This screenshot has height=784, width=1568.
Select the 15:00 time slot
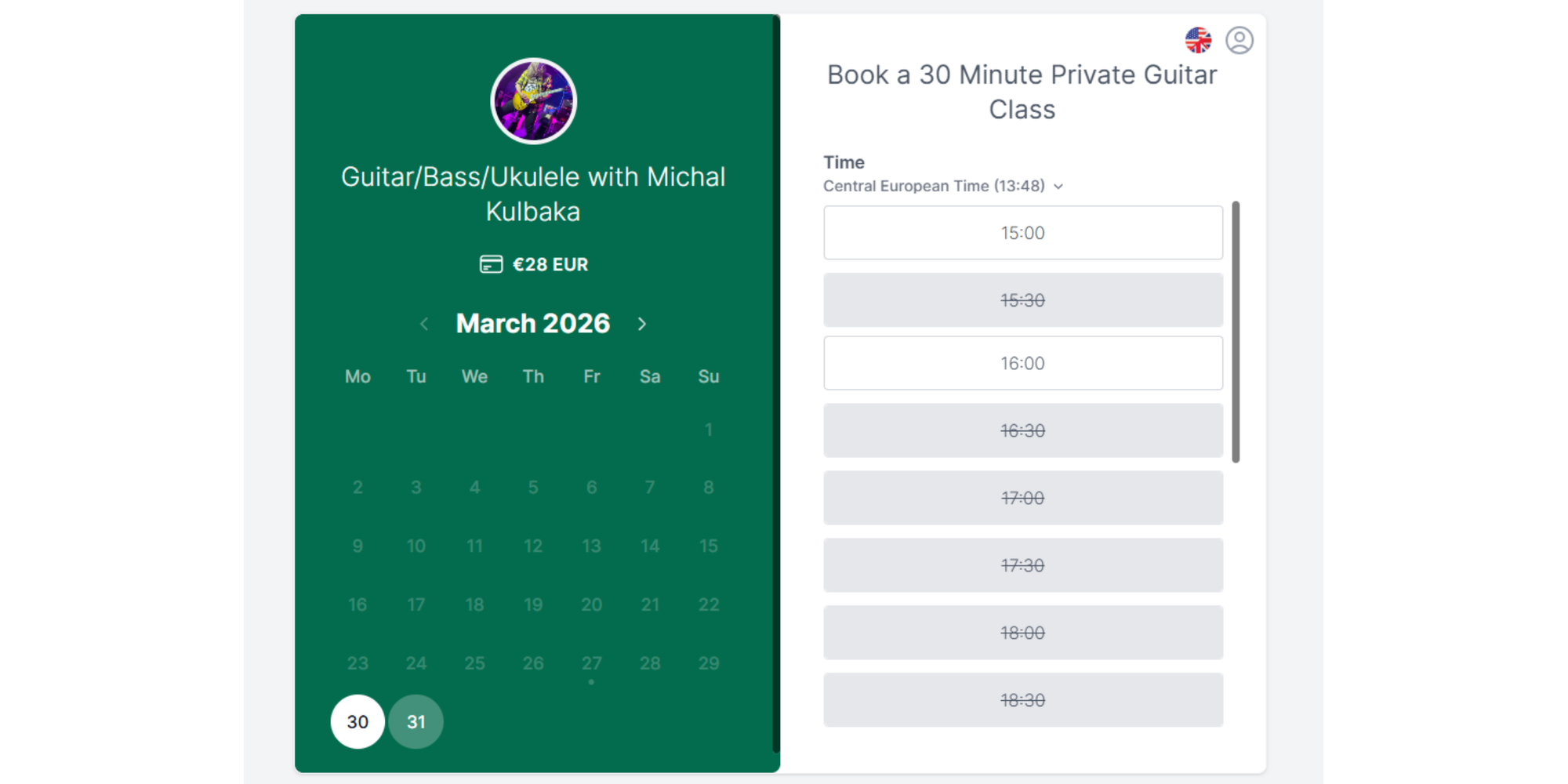point(1023,232)
